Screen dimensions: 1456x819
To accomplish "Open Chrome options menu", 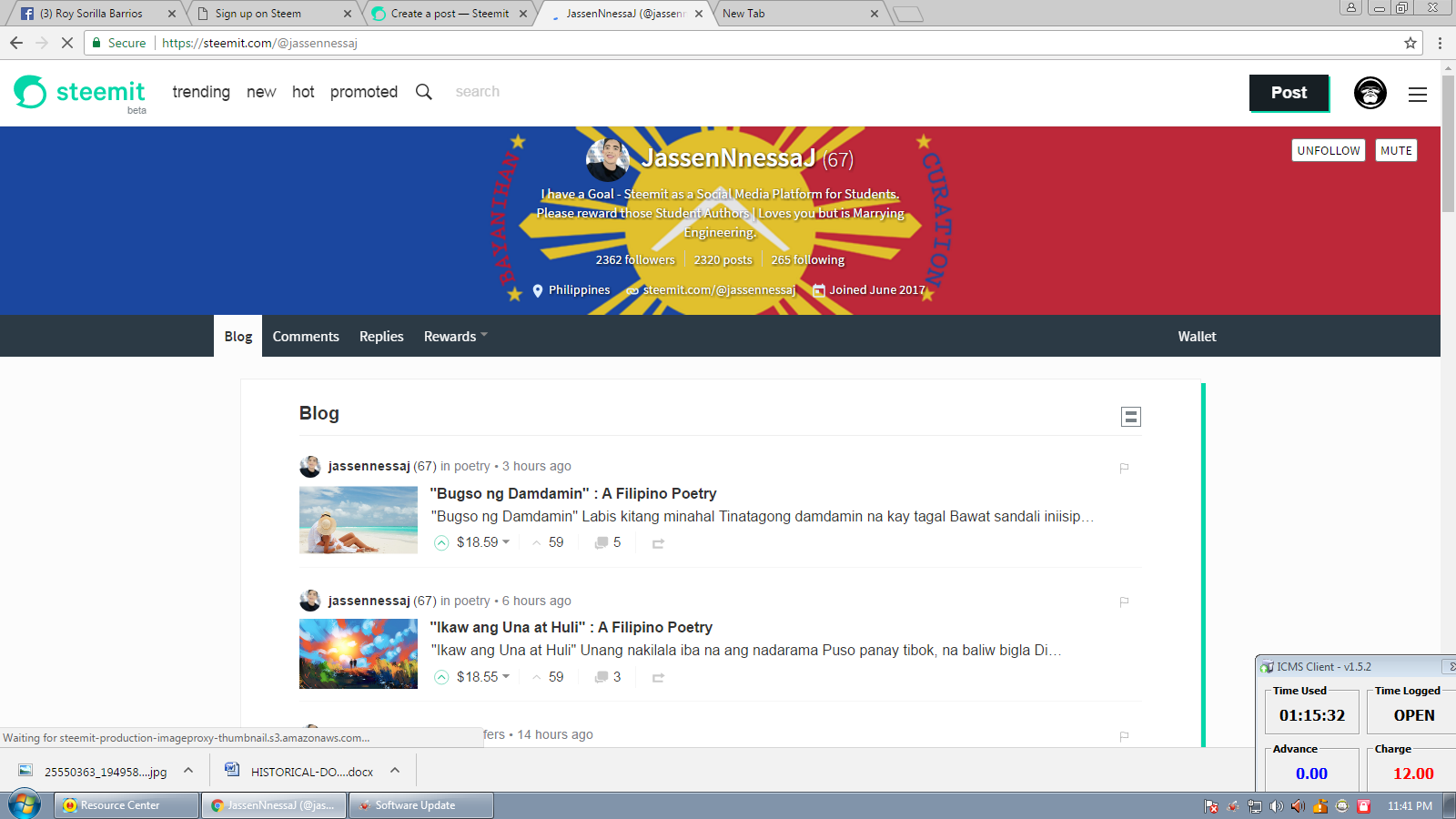I will tap(1440, 43).
